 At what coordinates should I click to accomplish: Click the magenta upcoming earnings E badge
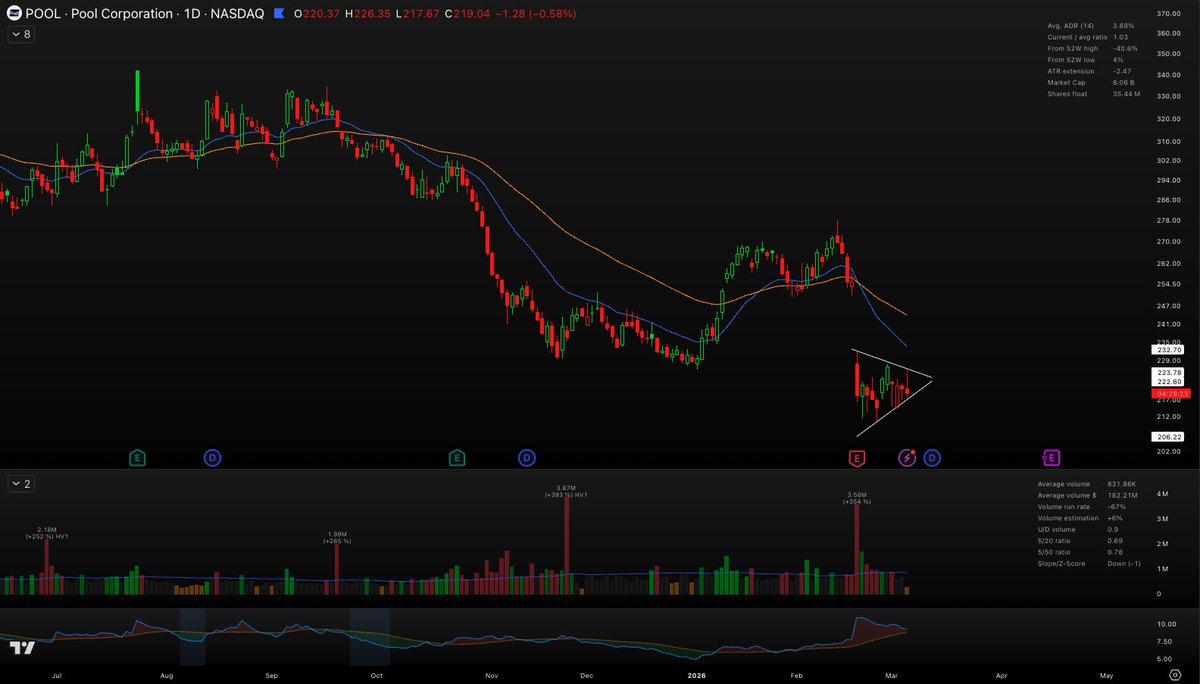click(1051, 457)
